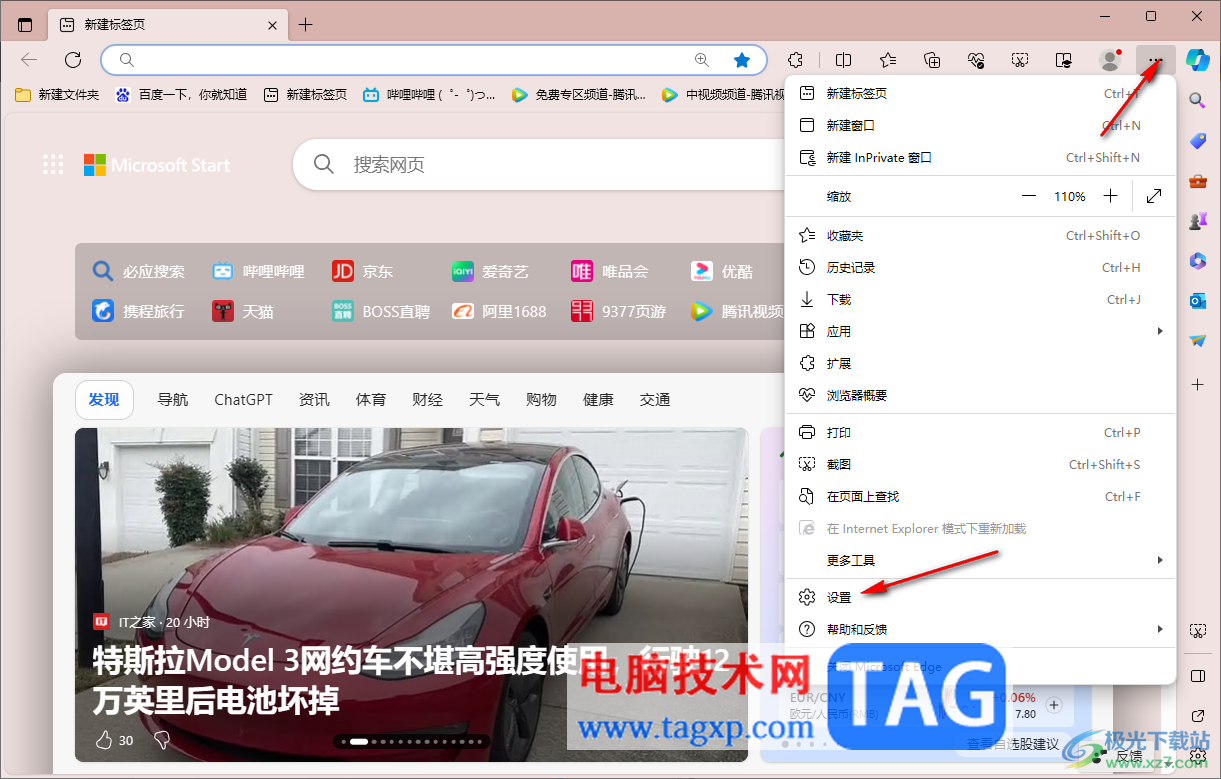Open Favorites star-list toolbar icon

tap(888, 60)
